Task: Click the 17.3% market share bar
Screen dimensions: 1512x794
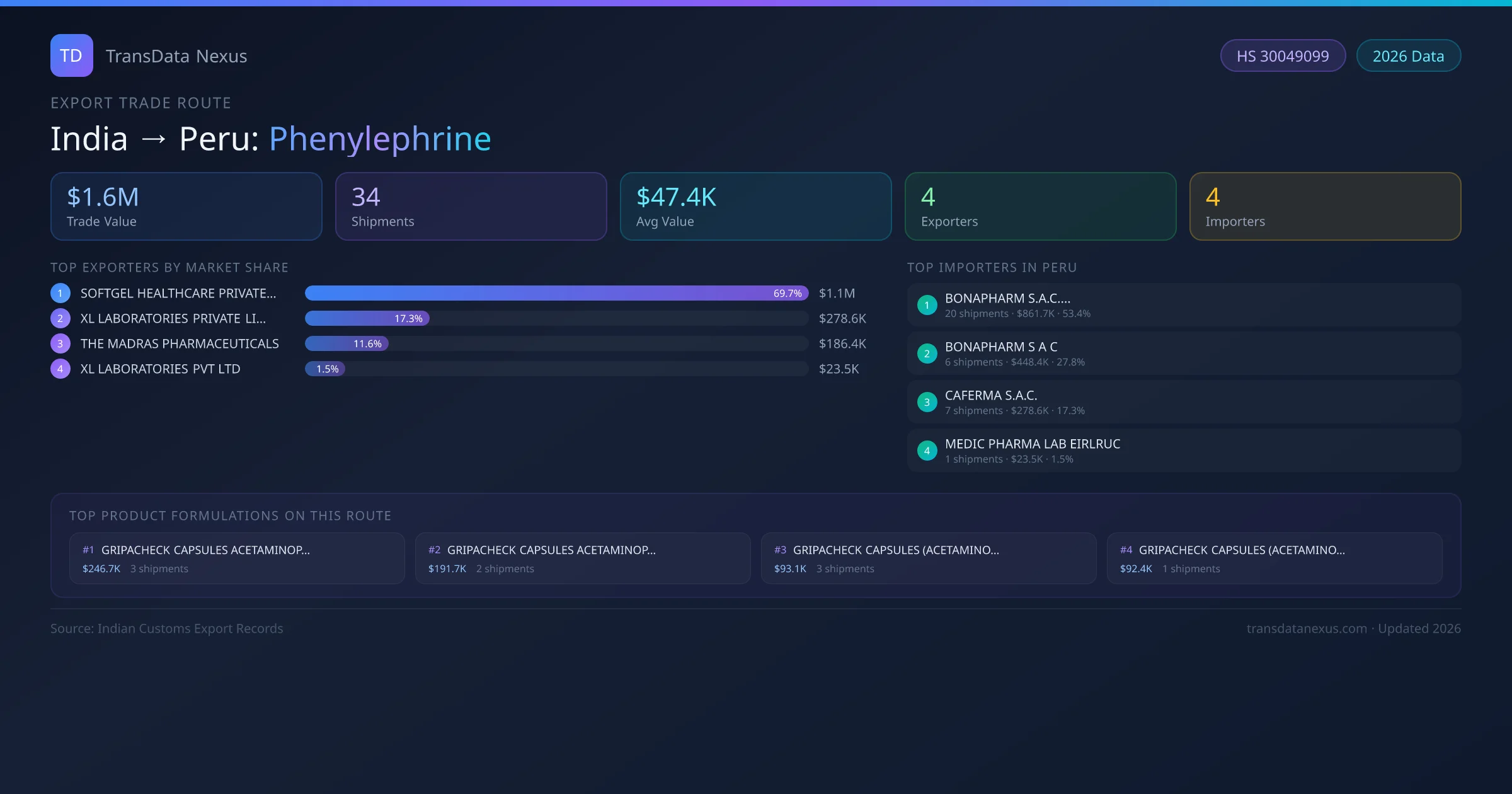Action: [367, 318]
